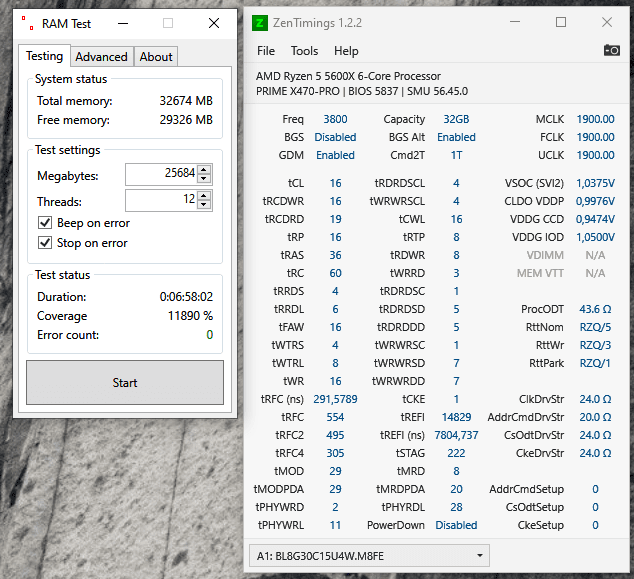Open the Help menu in ZenTimings
The image size is (634, 579).
[x=346, y=51]
